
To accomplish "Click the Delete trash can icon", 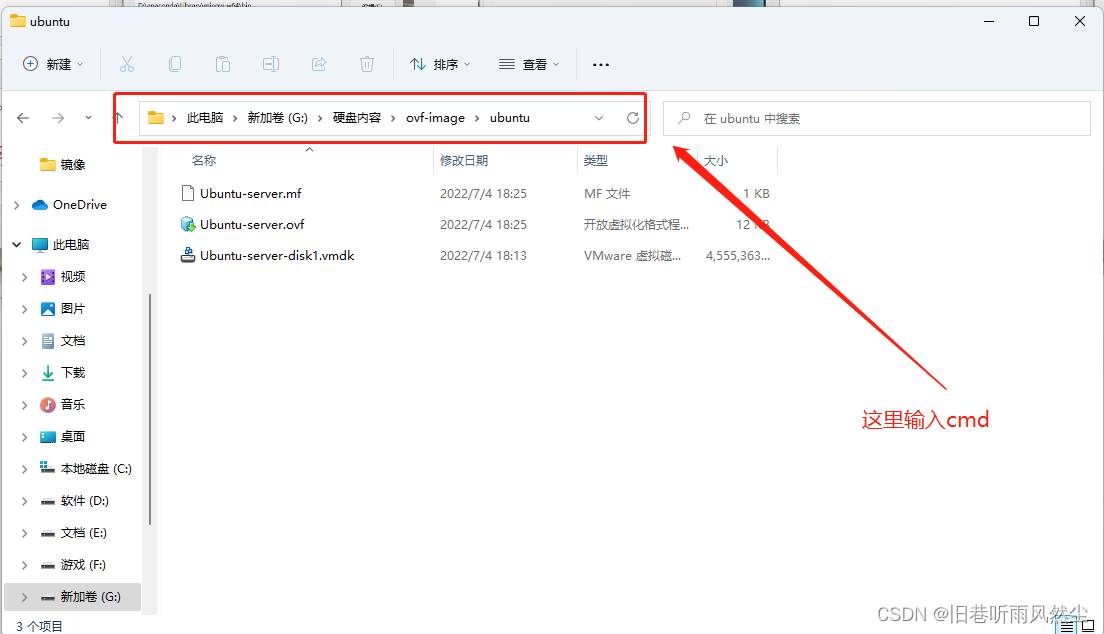I will tap(367, 64).
